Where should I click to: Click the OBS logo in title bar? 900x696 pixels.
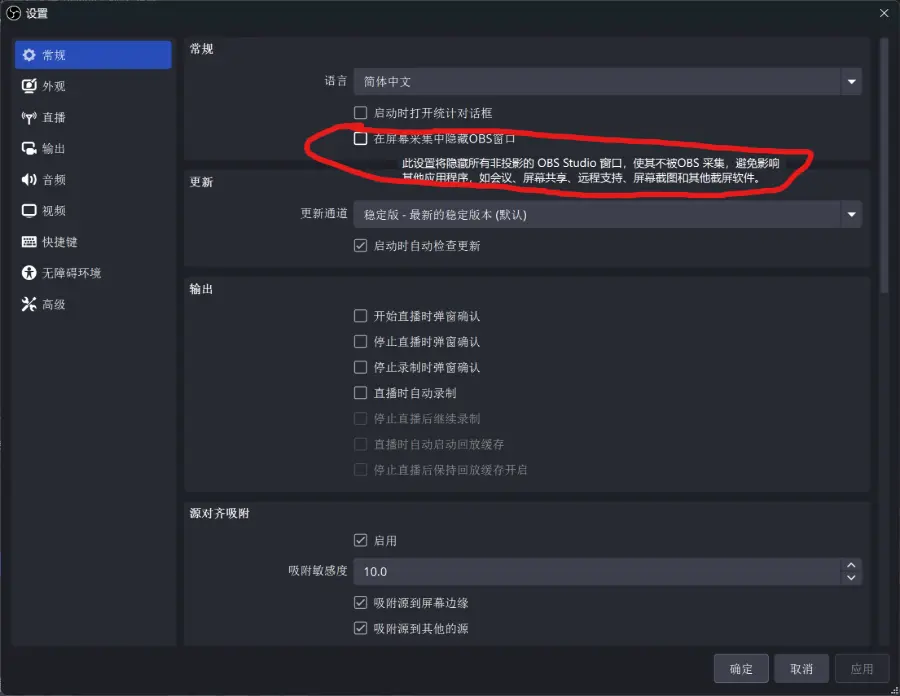[x=13, y=13]
